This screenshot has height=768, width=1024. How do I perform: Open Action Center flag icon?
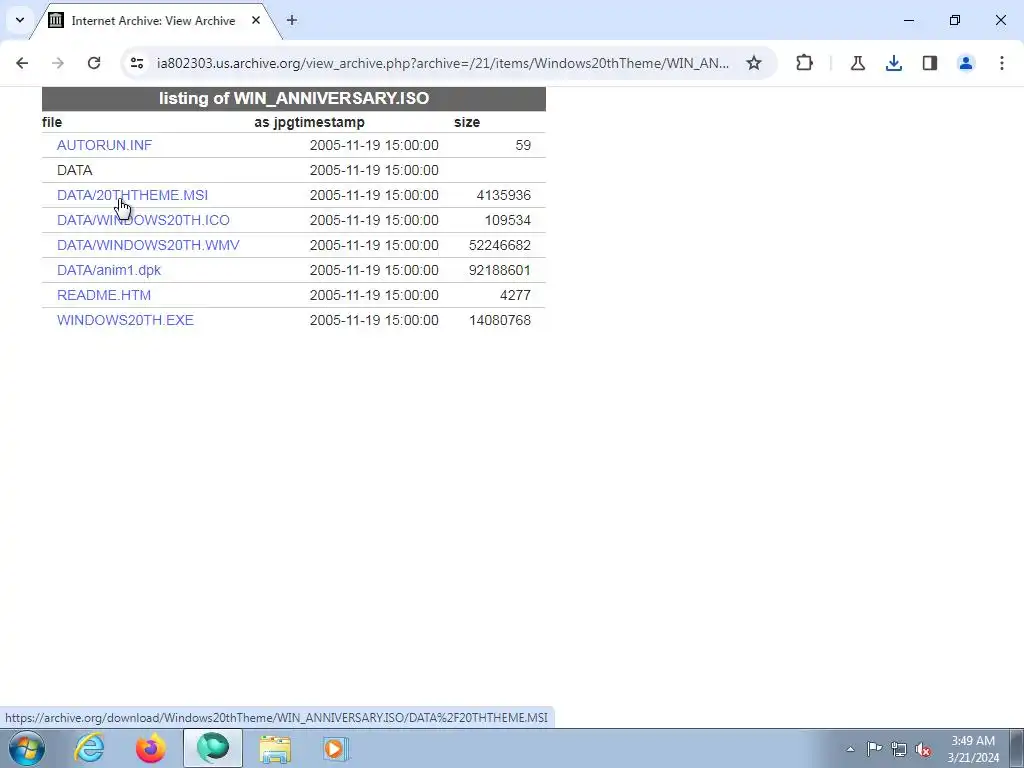(874, 749)
